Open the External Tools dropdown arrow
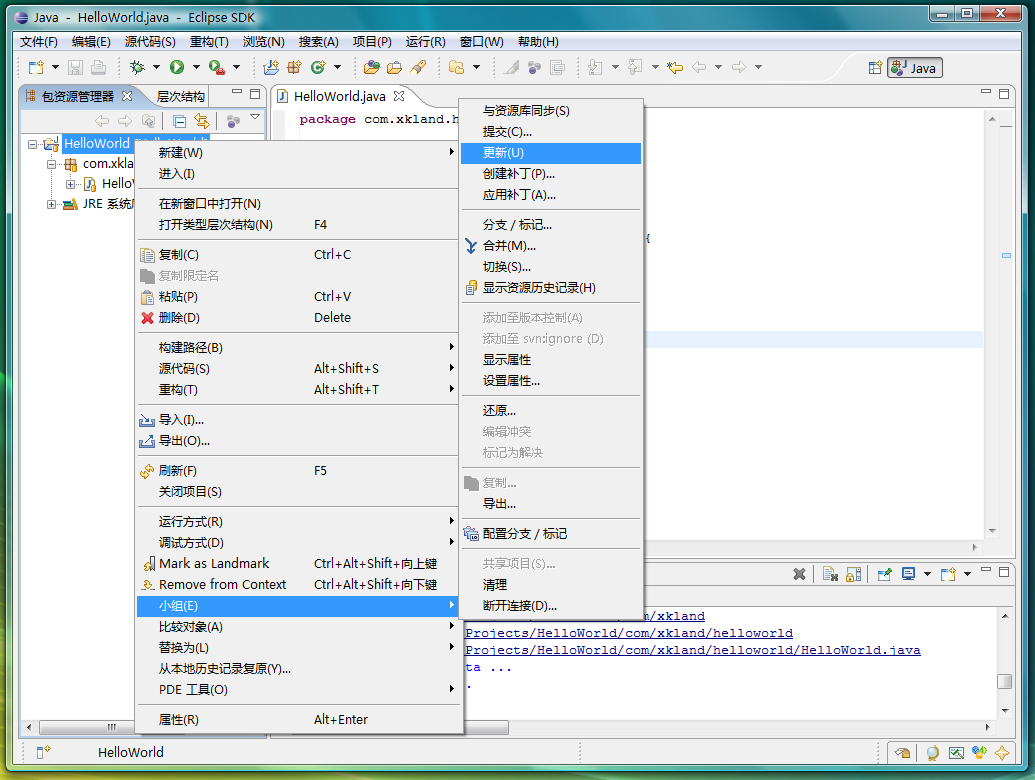This screenshot has height=780, width=1035. coord(236,67)
